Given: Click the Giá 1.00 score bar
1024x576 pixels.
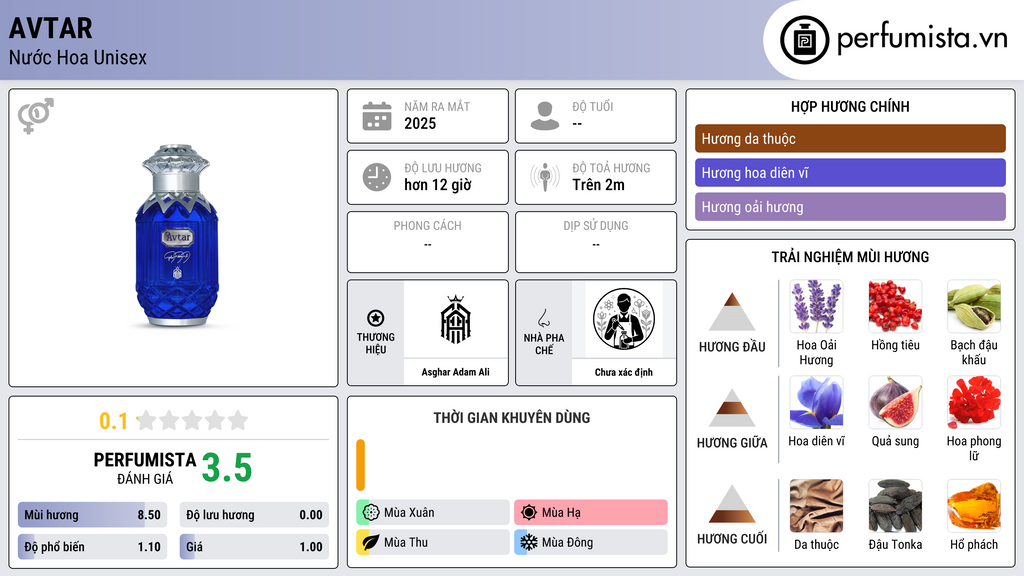Looking at the screenshot, I should click(x=254, y=547).
